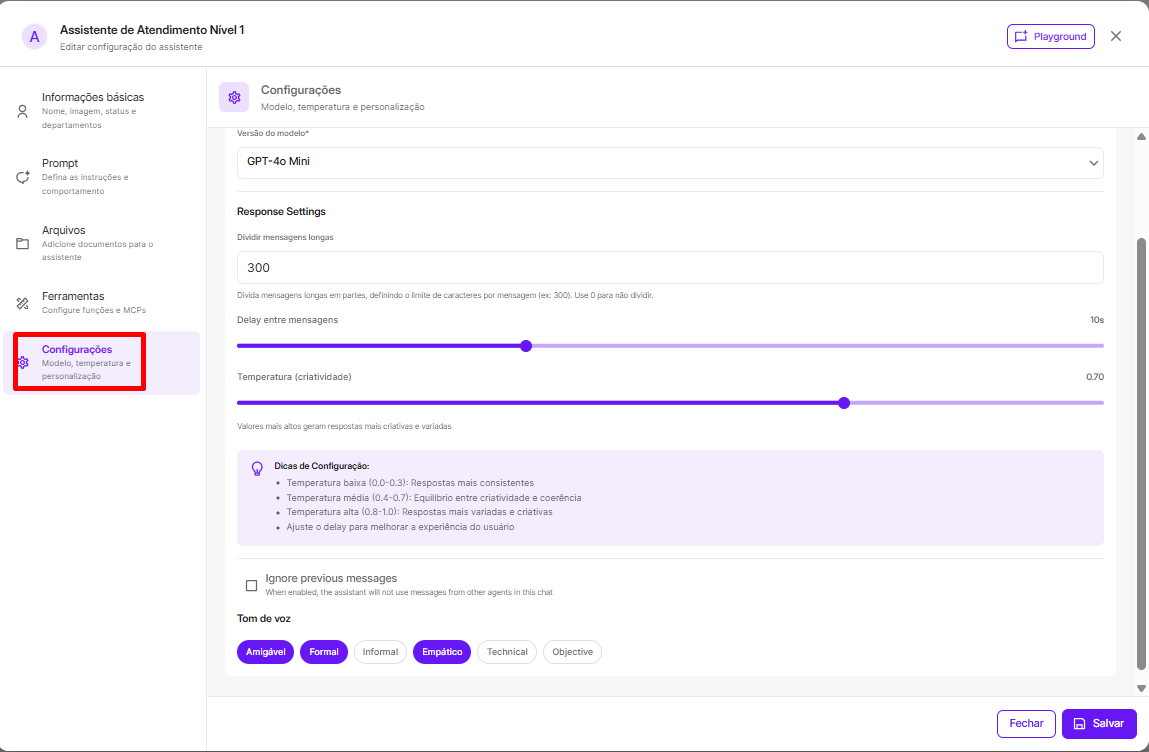Enable the Ignore previous messages checkbox
This screenshot has width=1149, height=752.
251,585
